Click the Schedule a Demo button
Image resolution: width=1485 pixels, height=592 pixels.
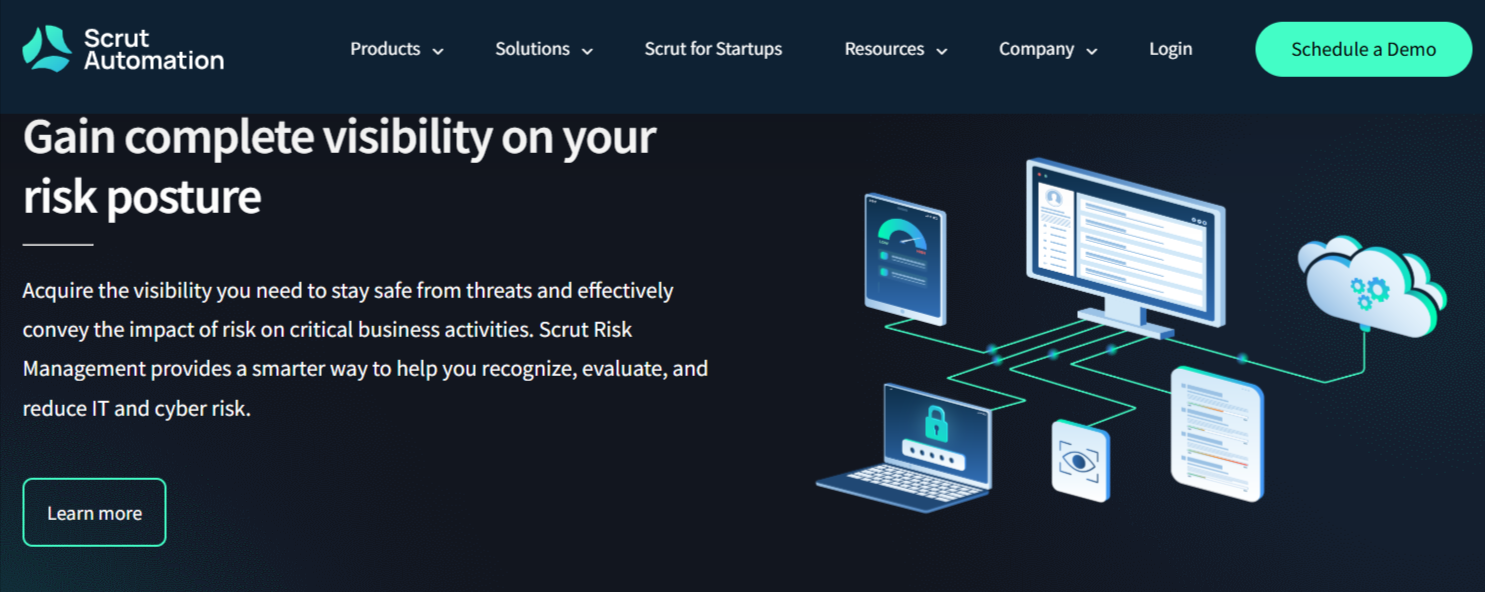tap(1363, 49)
